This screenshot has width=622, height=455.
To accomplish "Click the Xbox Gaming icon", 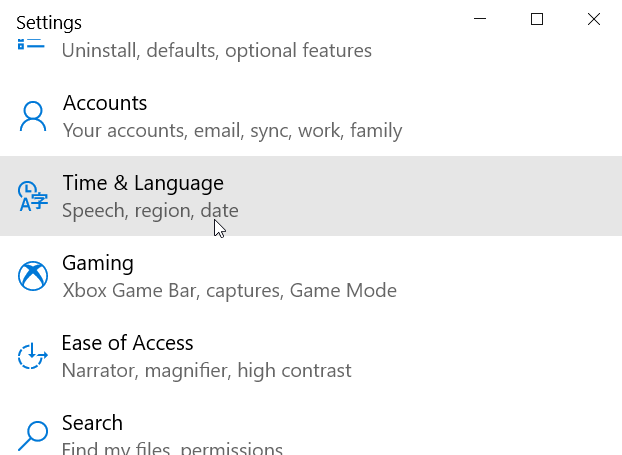I will 33,276.
